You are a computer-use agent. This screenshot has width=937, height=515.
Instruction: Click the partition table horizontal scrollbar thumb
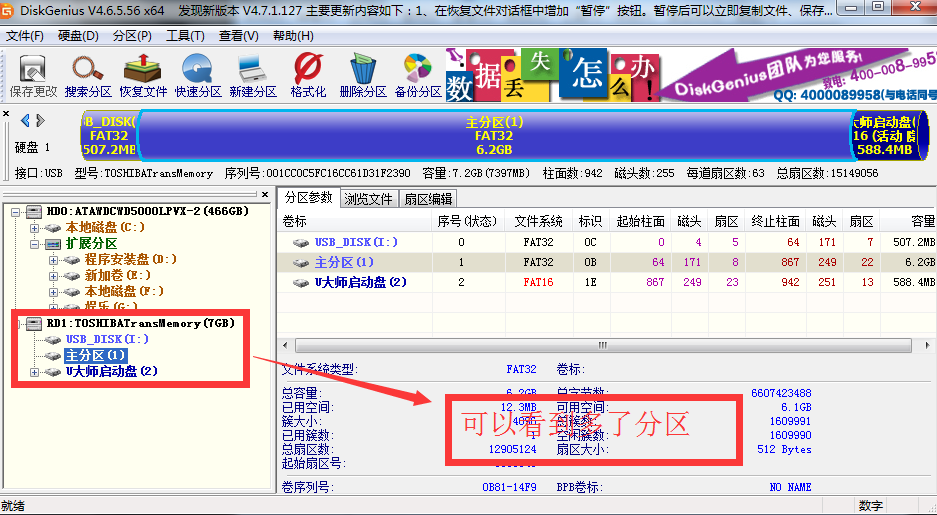tap(603, 345)
